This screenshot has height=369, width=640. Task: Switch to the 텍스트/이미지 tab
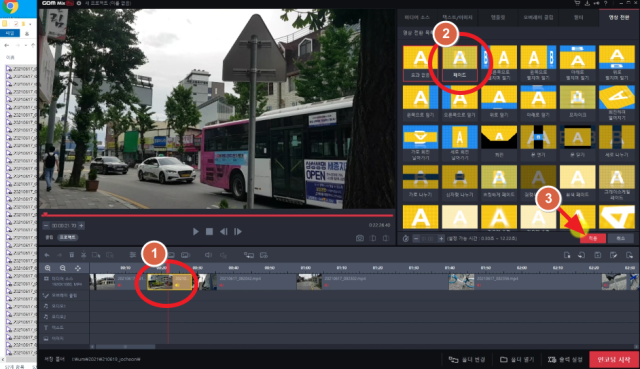pyautogui.click(x=458, y=18)
